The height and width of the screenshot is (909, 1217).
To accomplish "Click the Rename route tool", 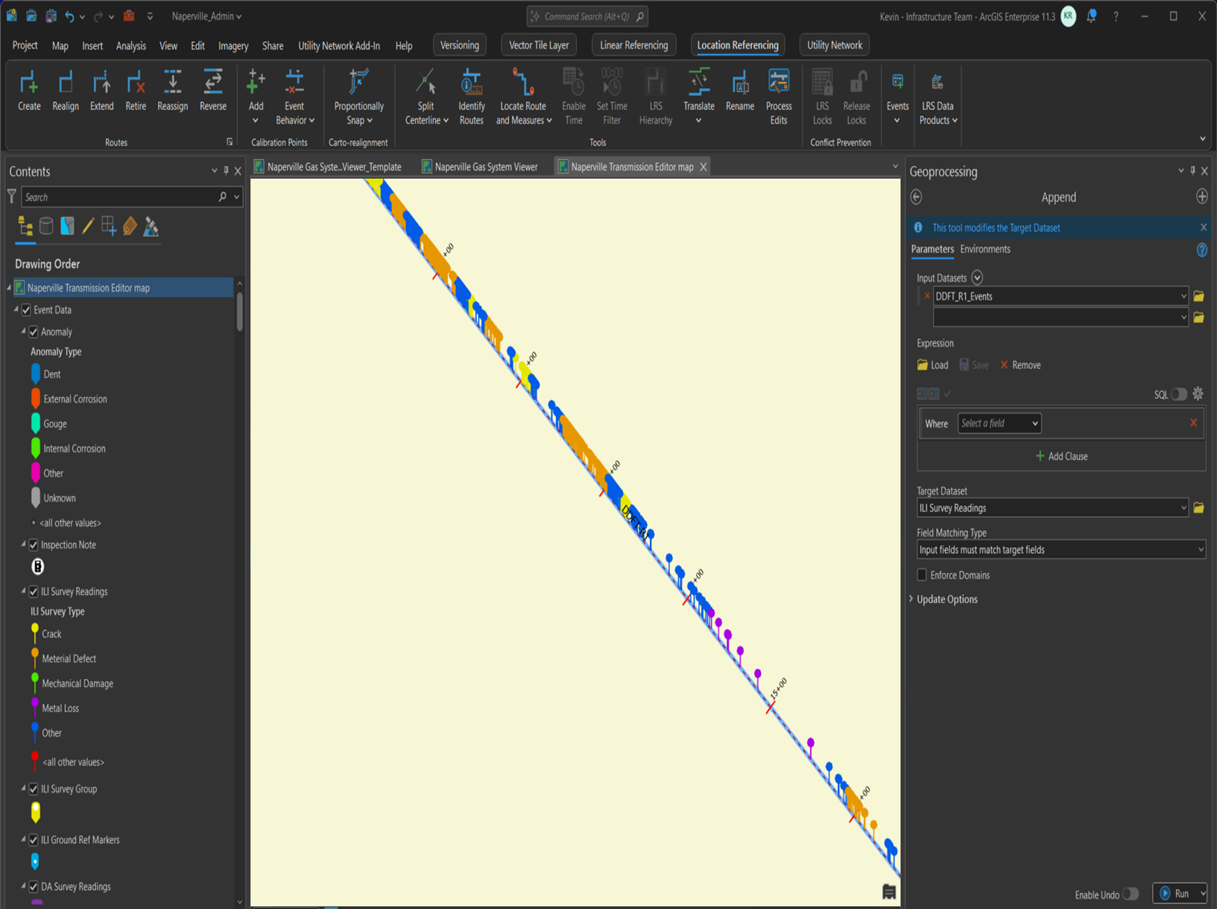I will tap(740, 95).
